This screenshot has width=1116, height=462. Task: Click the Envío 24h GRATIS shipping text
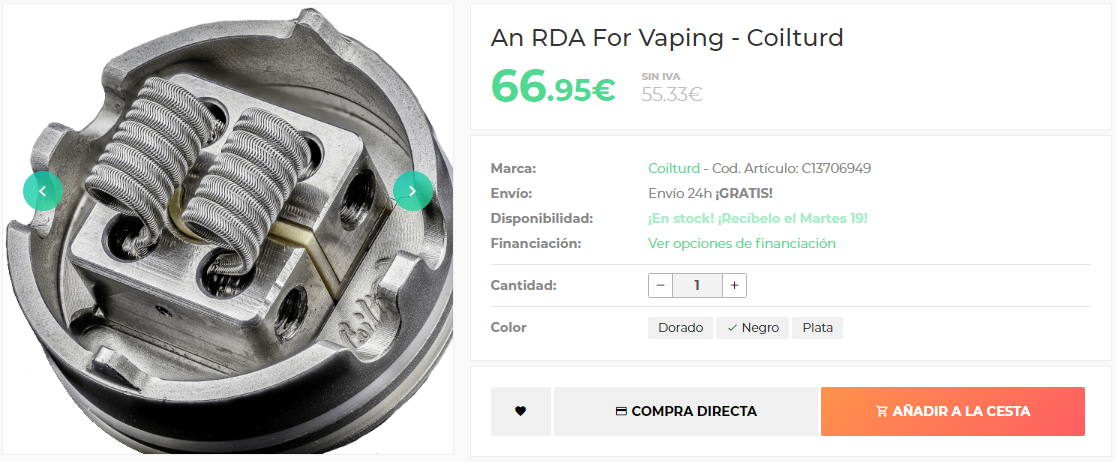point(710,194)
